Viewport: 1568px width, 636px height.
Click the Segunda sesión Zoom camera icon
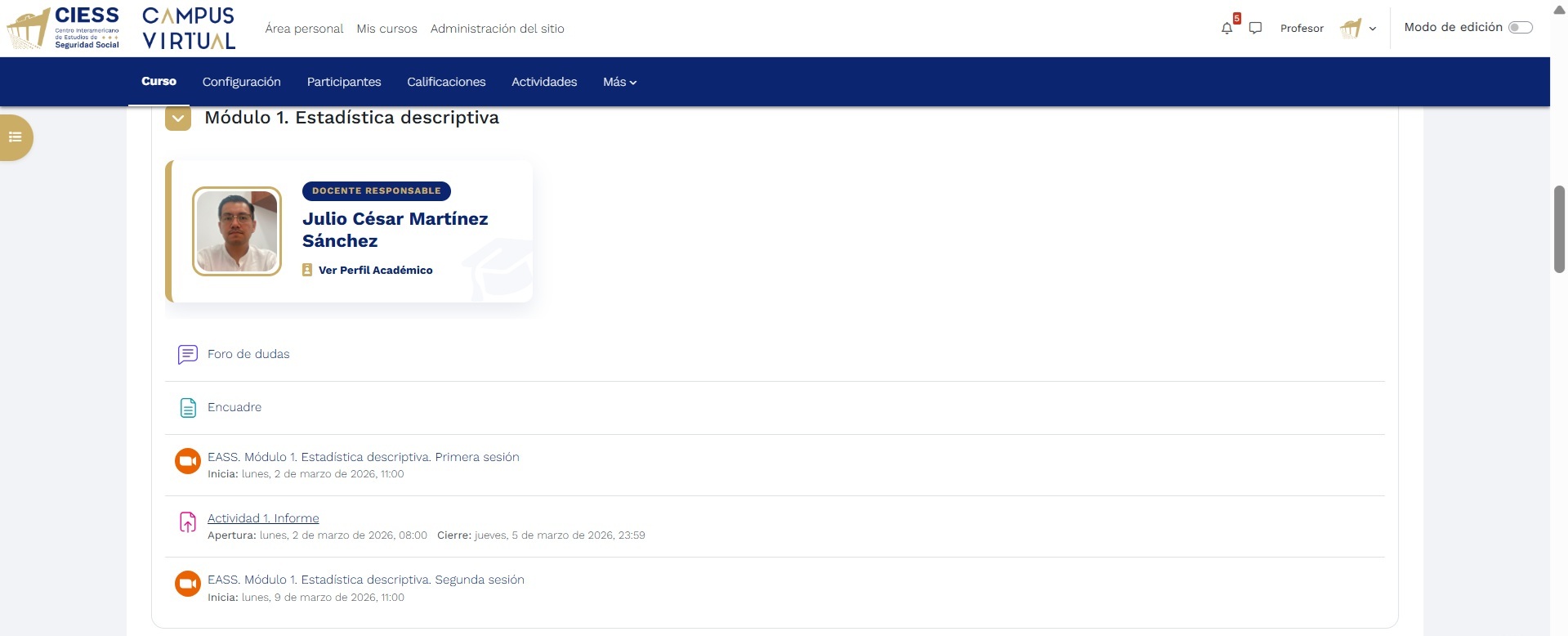tap(187, 584)
